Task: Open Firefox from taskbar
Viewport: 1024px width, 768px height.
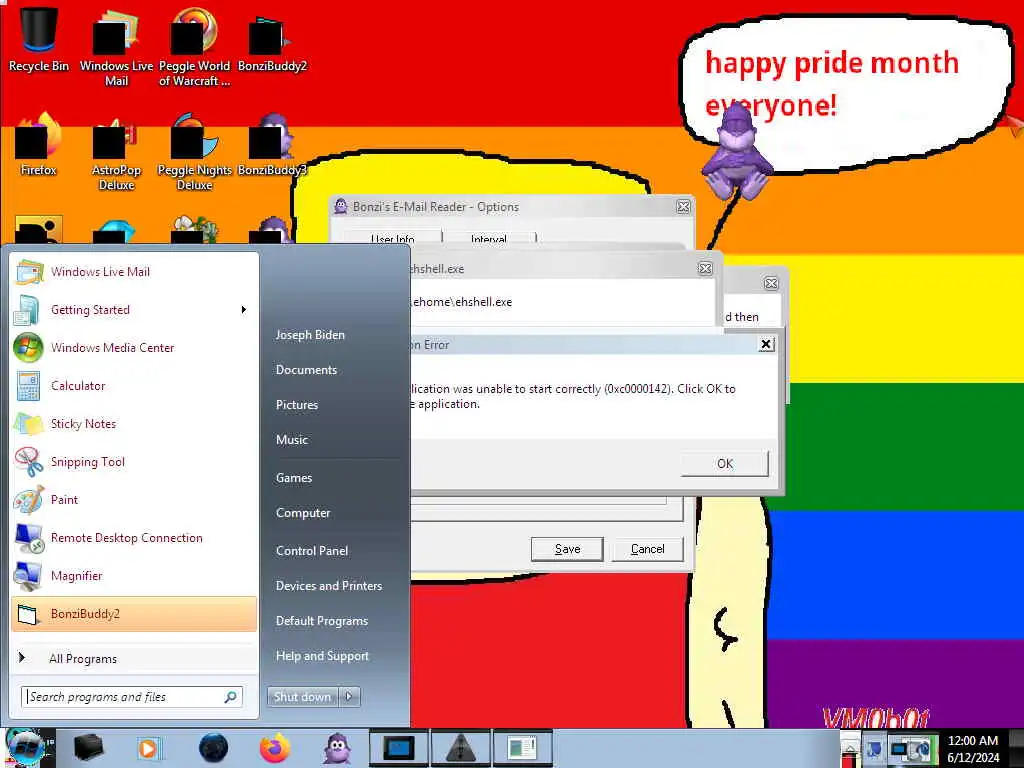Action: (x=275, y=748)
